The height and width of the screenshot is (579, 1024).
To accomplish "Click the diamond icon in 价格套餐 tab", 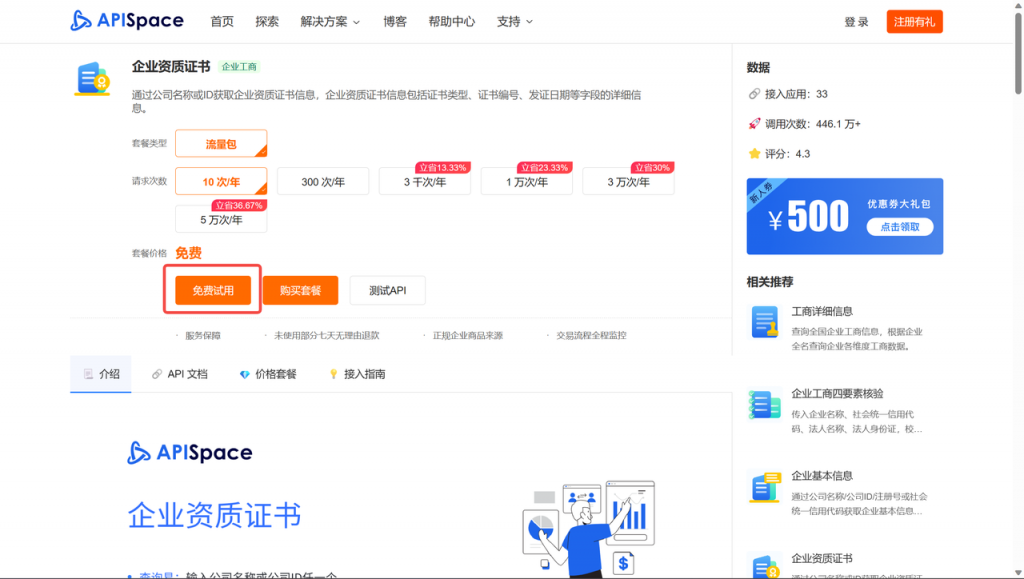I will [244, 374].
